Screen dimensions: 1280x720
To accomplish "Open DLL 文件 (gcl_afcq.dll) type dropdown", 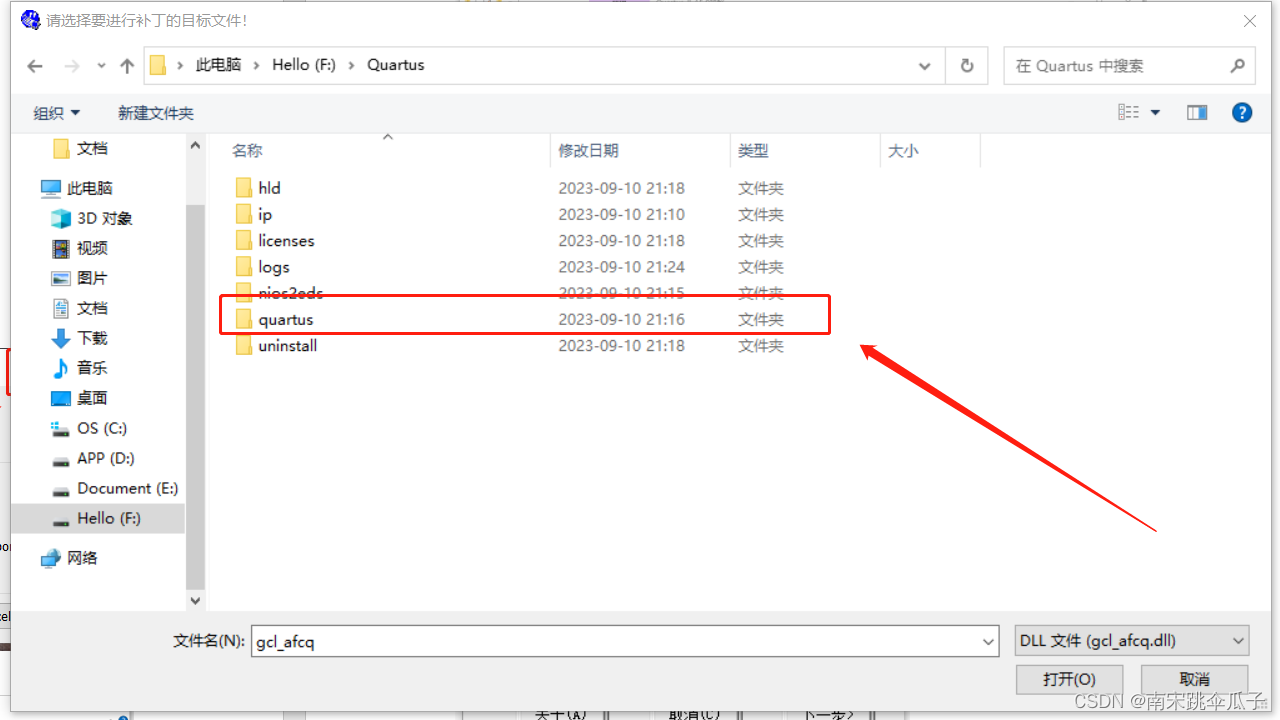I will [1131, 641].
